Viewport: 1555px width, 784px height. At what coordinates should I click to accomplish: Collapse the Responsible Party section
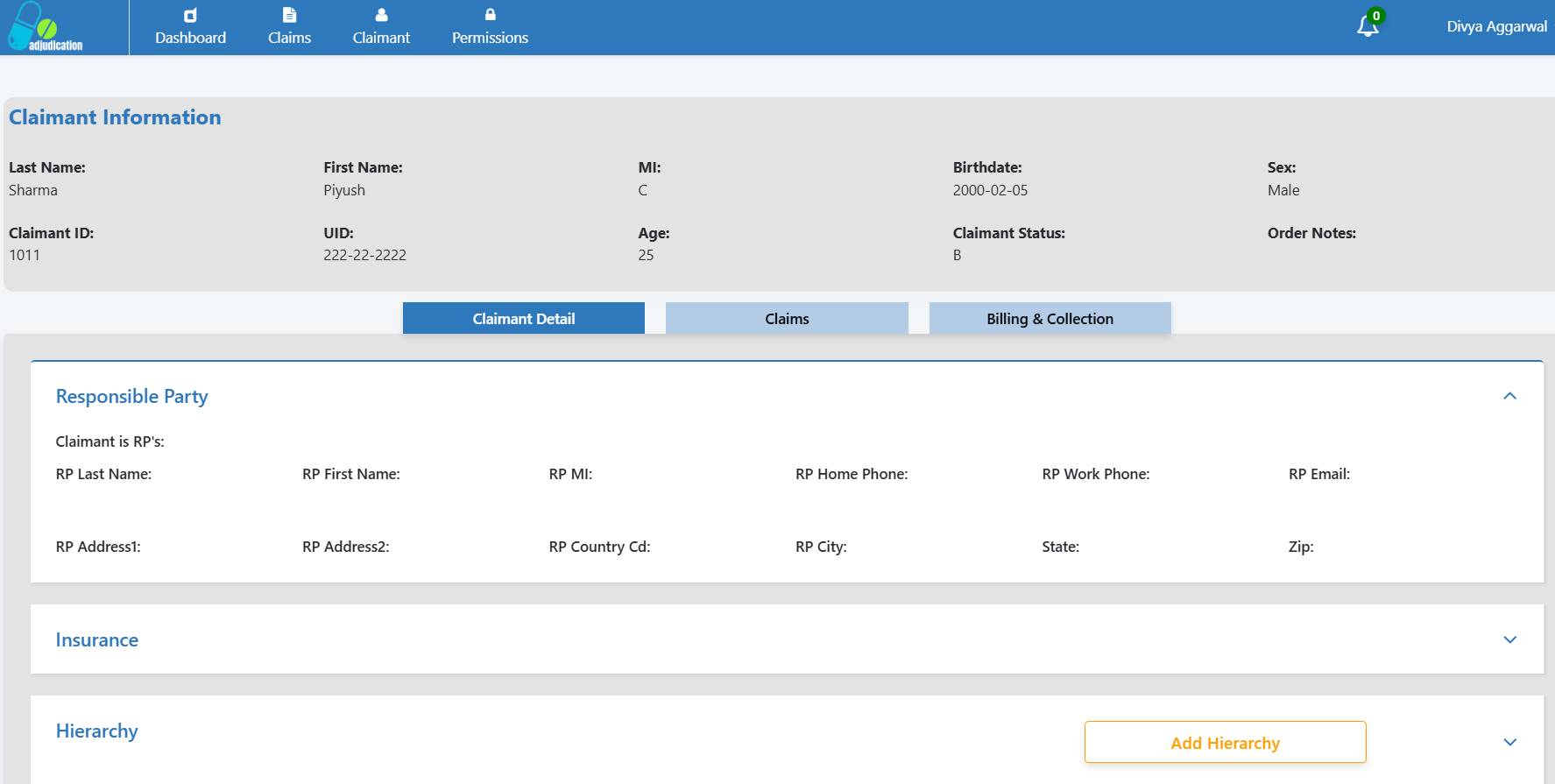[x=1509, y=396]
